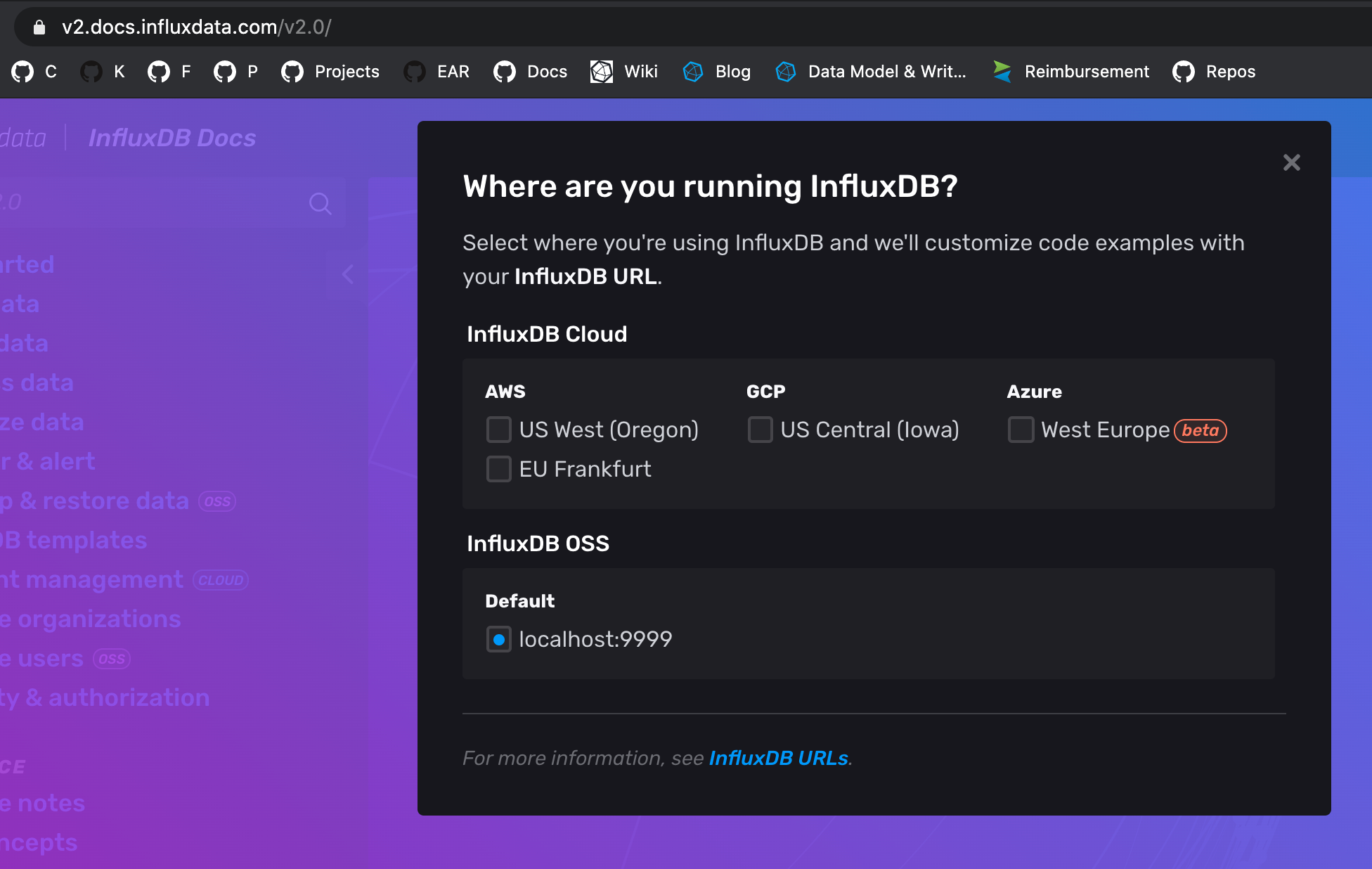
Task: Select localhost:9999 default OSS URL
Action: pyautogui.click(x=499, y=639)
